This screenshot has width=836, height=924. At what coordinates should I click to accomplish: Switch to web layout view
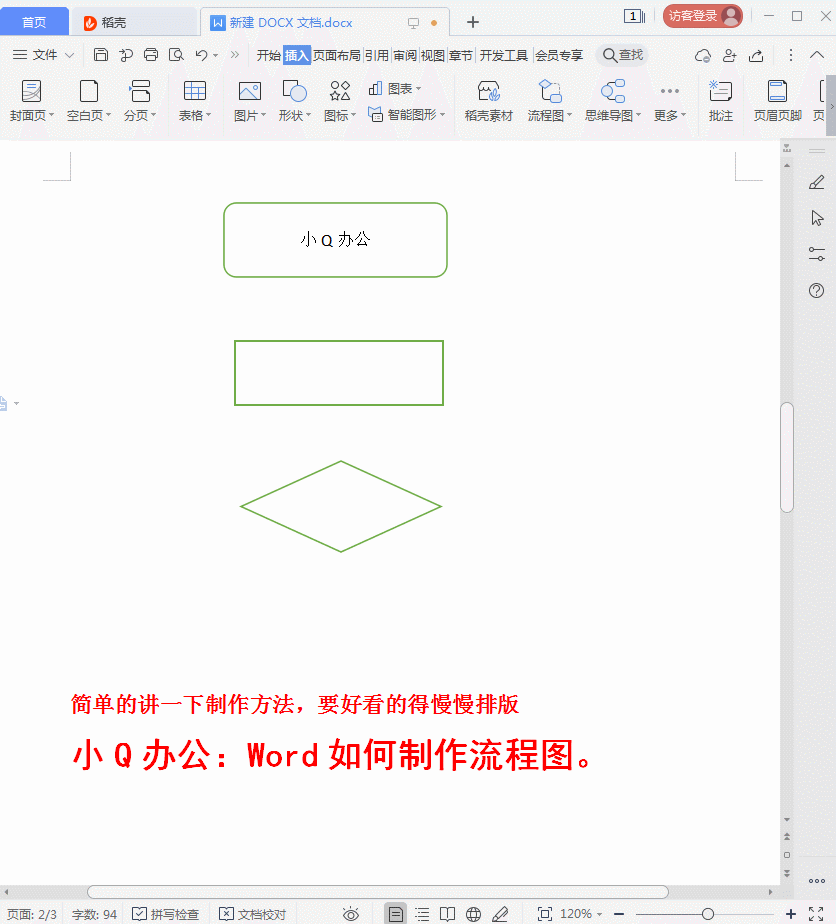473,914
